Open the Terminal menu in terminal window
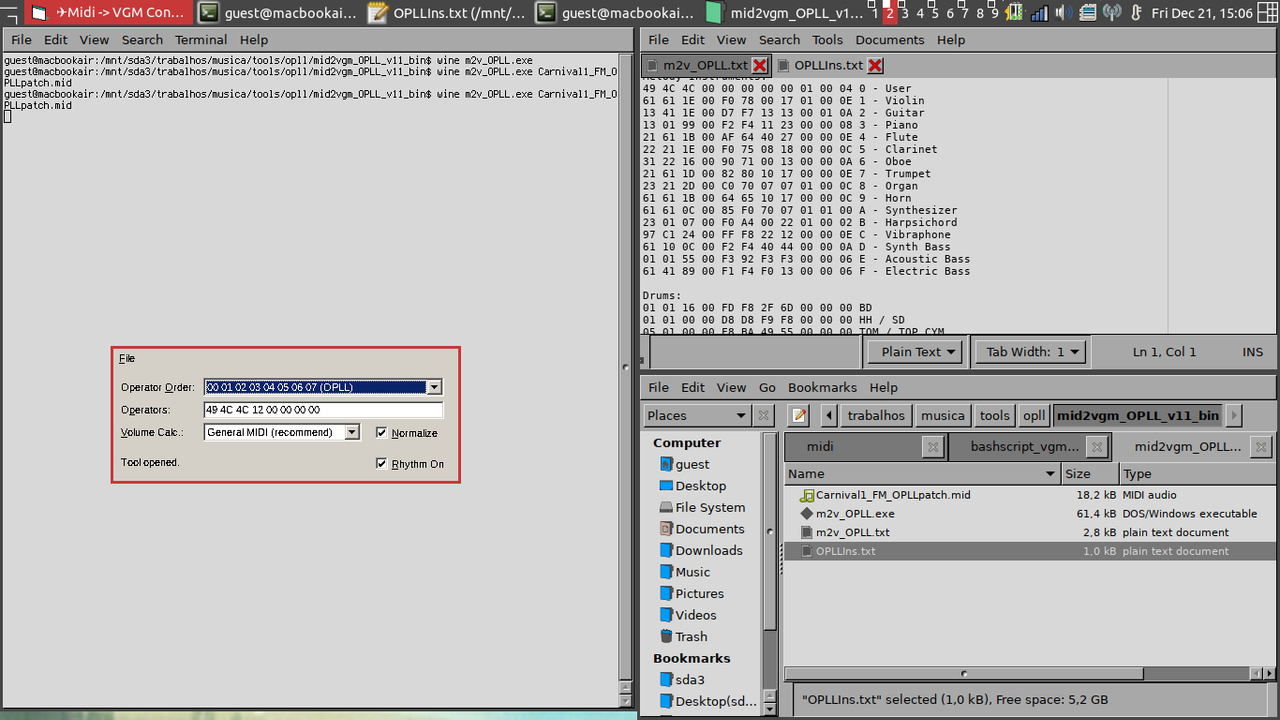Viewport: 1280px width, 720px height. coord(201,40)
